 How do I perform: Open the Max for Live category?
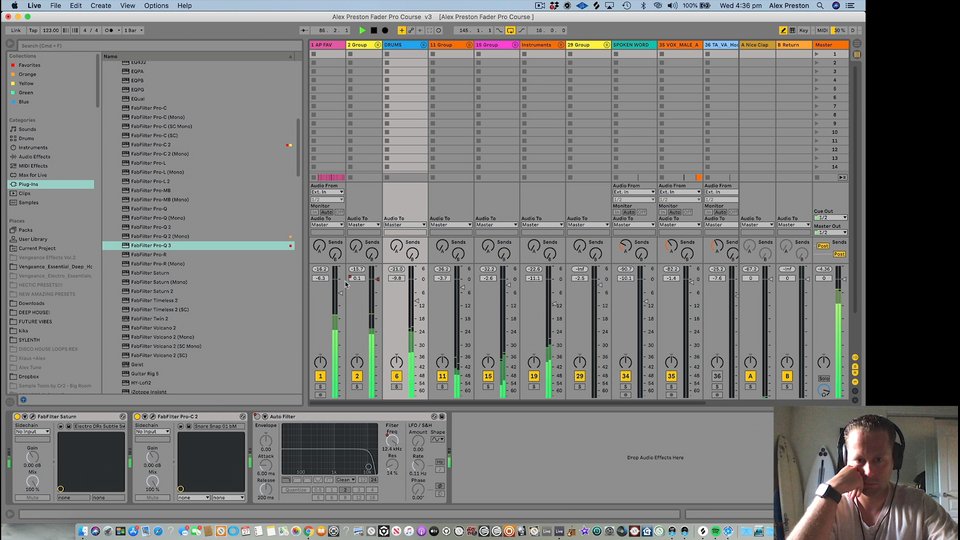(x=32, y=175)
